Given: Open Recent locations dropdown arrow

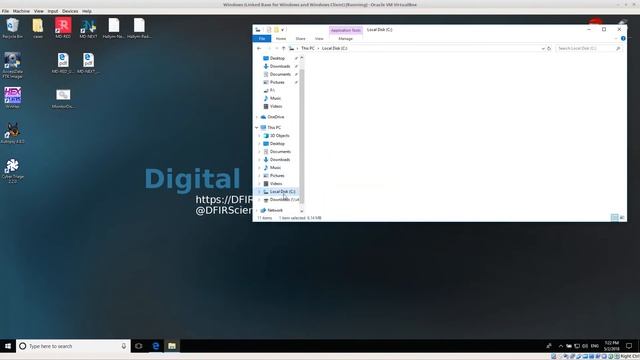Looking at the screenshot, I should click(277, 48).
